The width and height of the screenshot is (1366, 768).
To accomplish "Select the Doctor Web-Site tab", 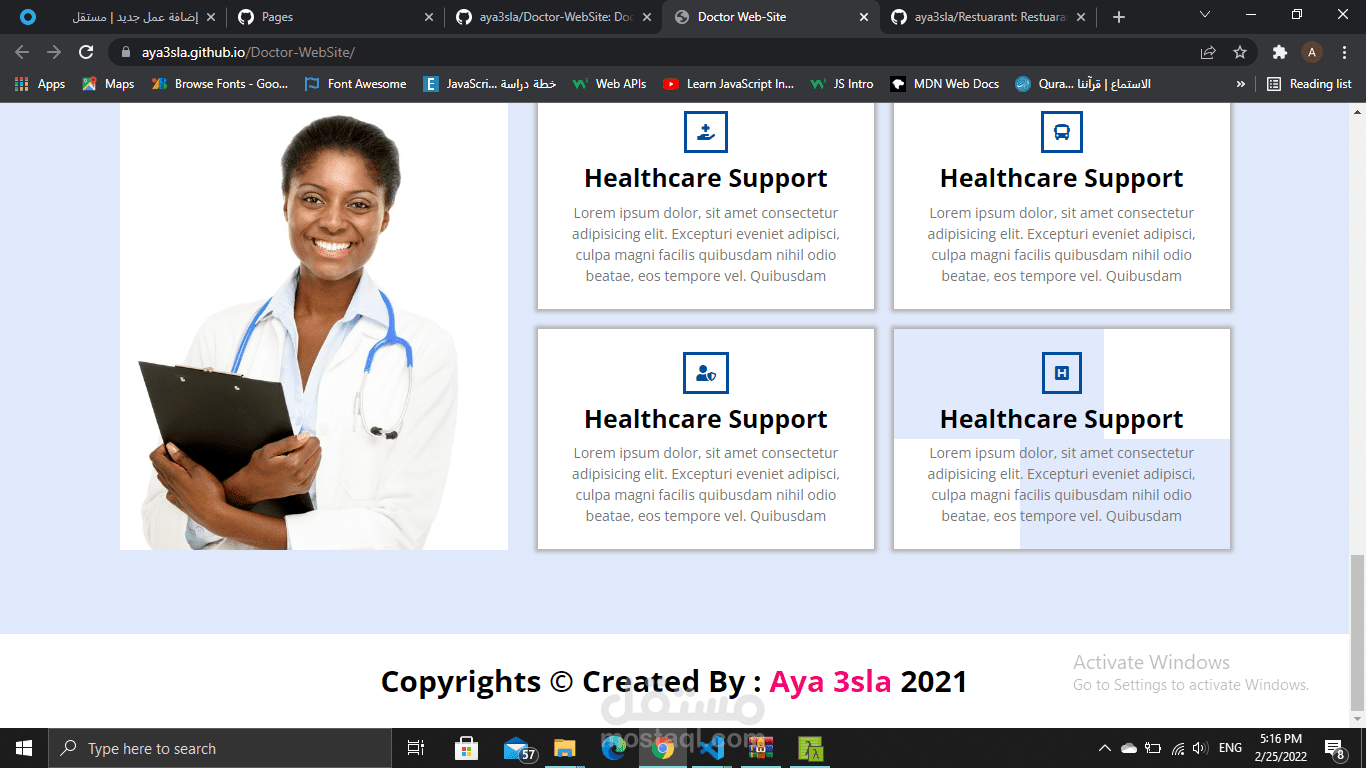I will (x=770, y=17).
